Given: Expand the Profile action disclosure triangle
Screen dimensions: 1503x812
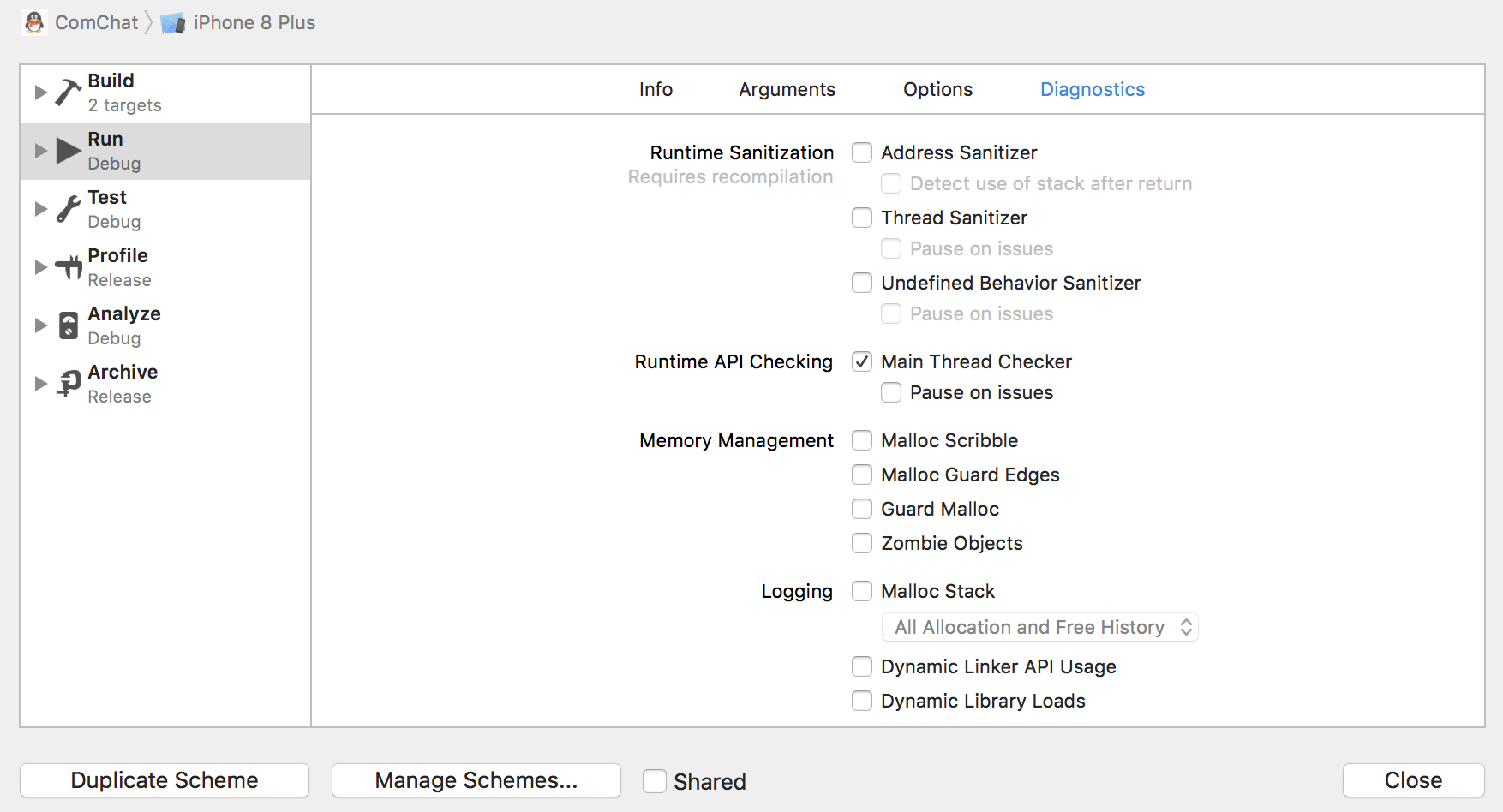Looking at the screenshot, I should [40, 266].
